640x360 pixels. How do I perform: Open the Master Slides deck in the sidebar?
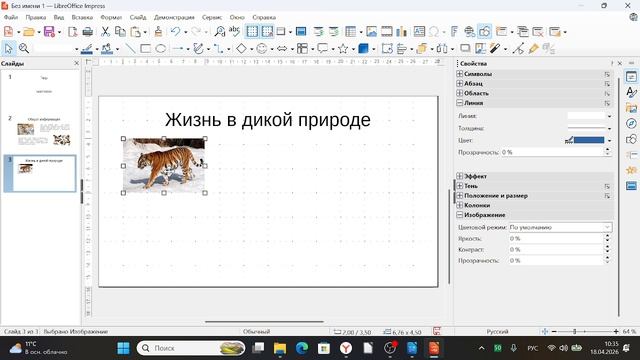(x=631, y=186)
